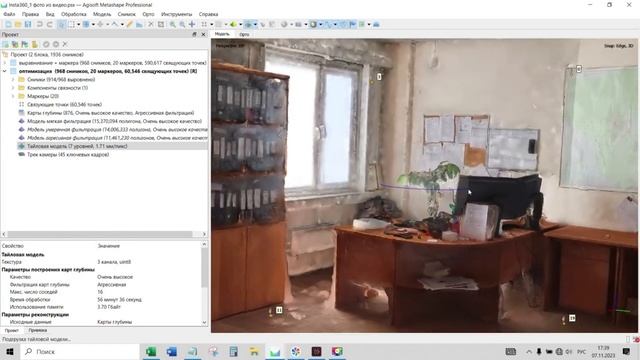Open the Обработка menu
This screenshot has width=640, height=360.
(x=73, y=14)
